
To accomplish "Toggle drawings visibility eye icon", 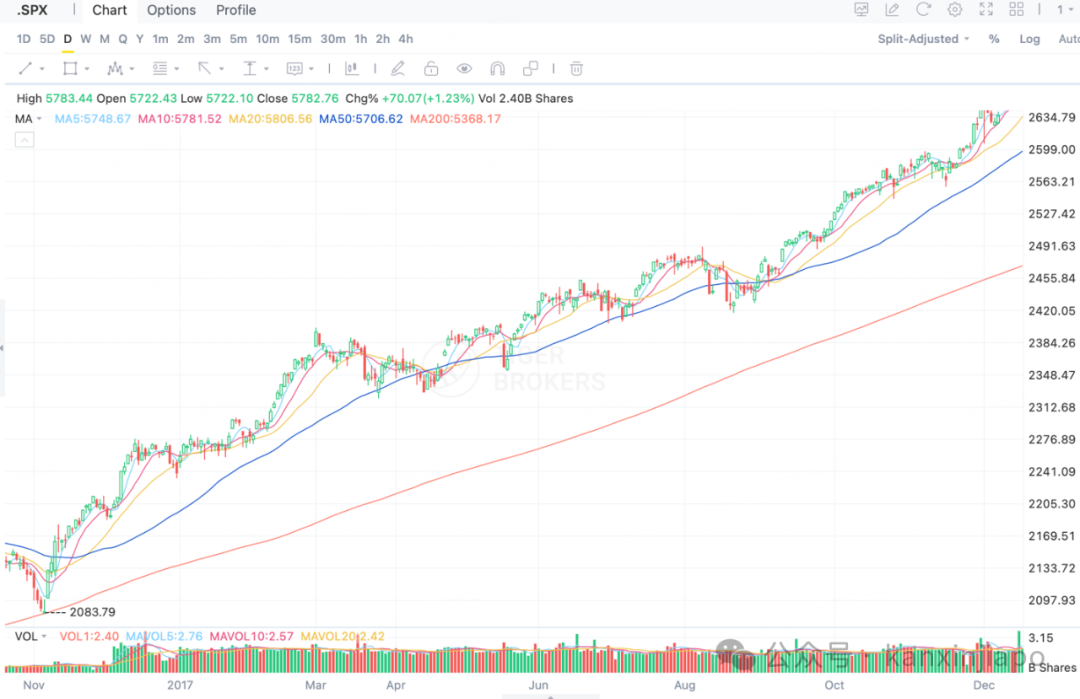I will coord(464,68).
